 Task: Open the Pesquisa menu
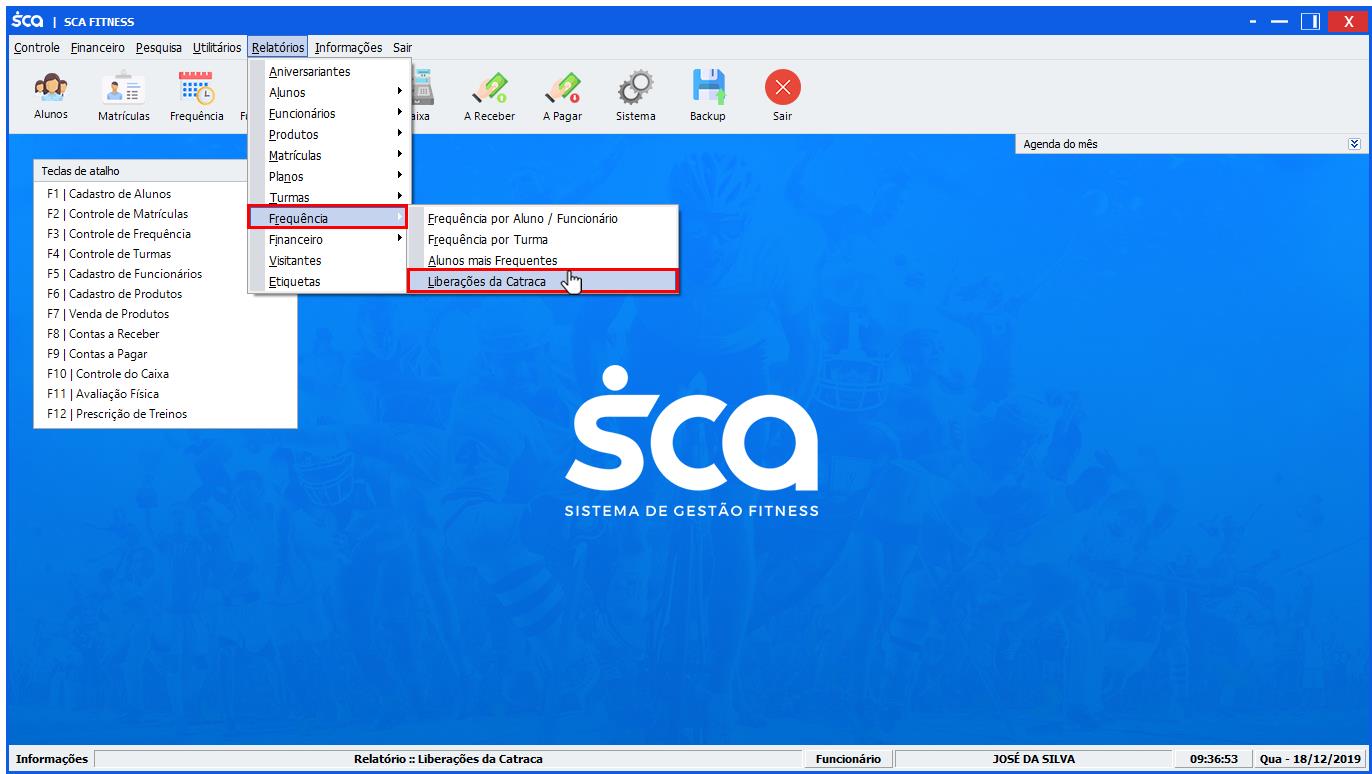[159, 47]
